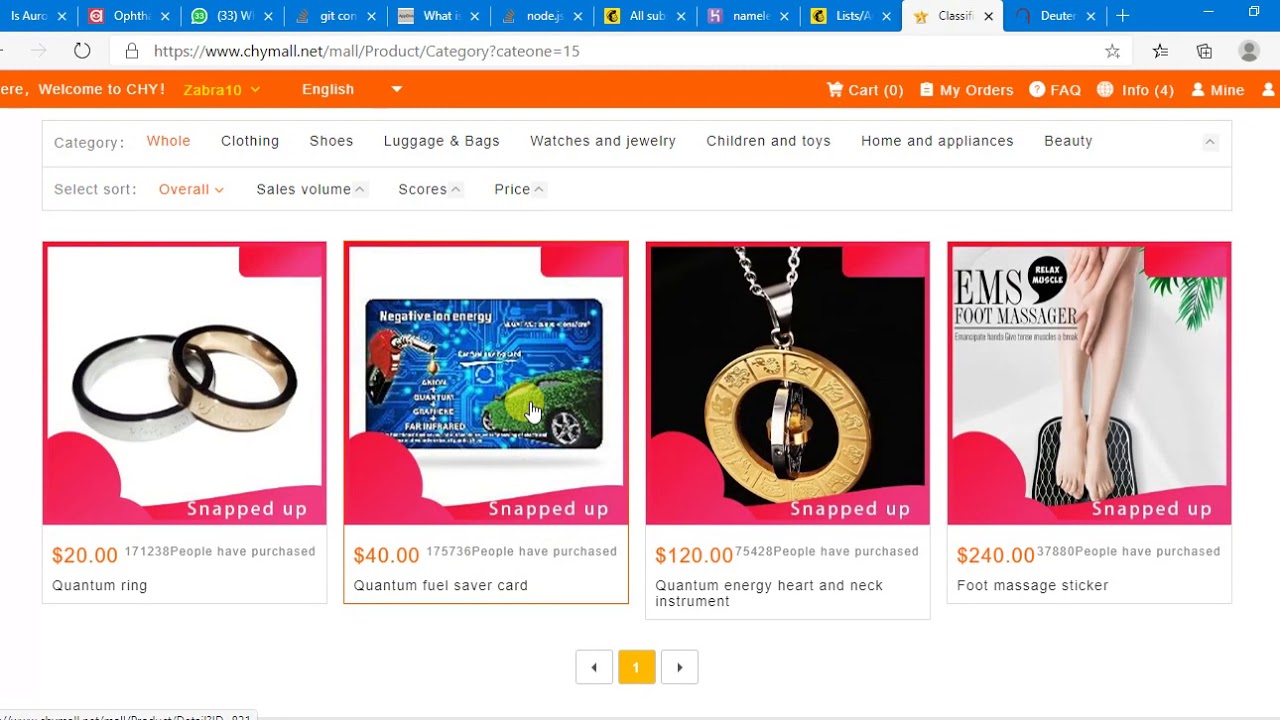Open new browser tab plus button
This screenshot has width=1280, height=720.
[1123, 16]
